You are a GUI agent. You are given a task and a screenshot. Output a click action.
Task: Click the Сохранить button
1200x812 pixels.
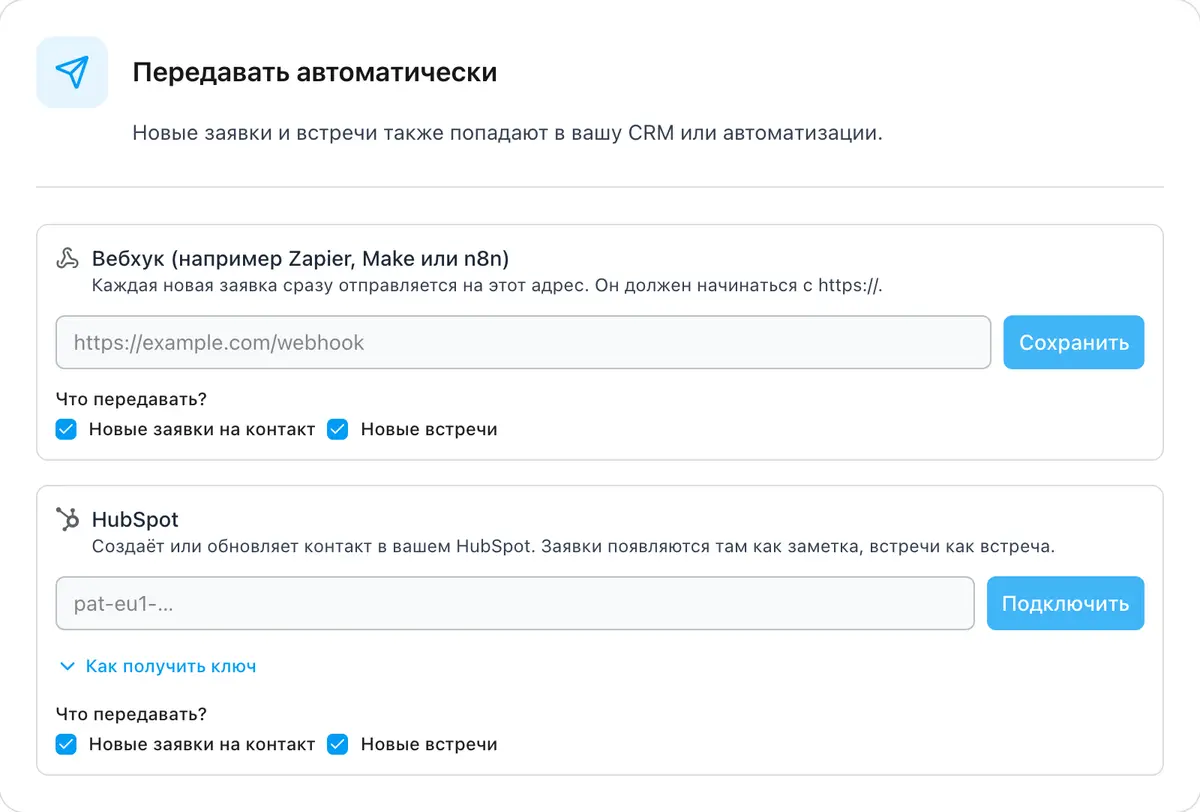tap(1074, 343)
